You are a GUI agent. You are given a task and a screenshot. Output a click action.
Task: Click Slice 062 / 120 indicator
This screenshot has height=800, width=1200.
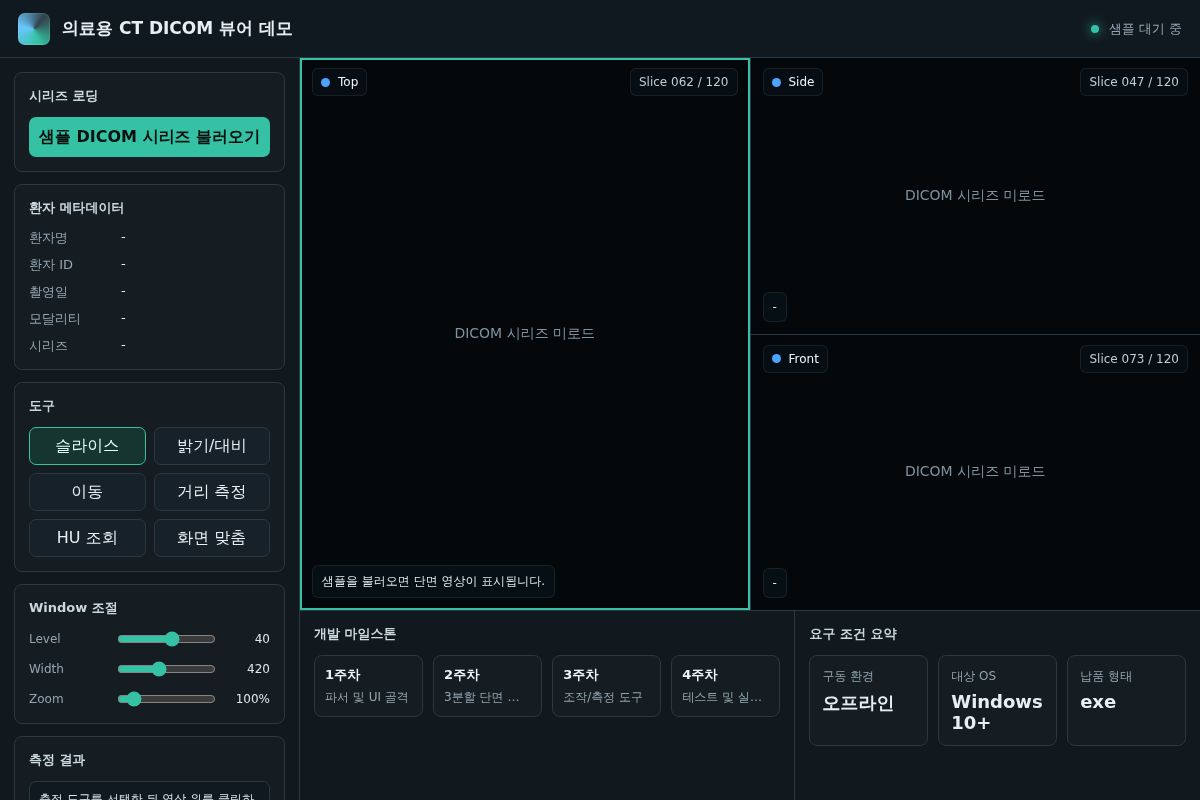[x=684, y=82]
